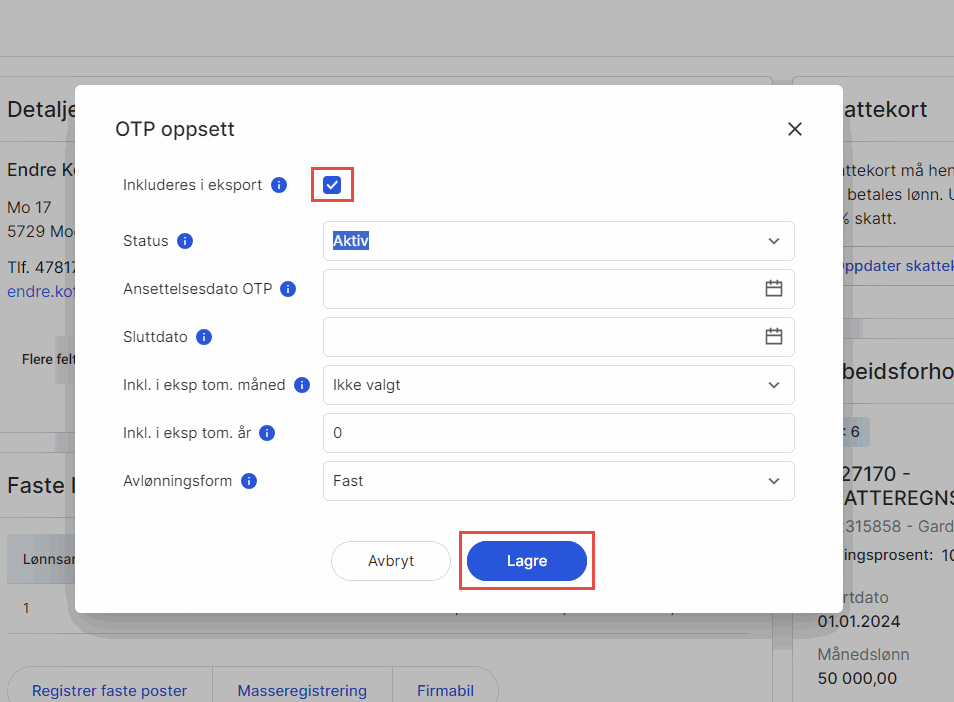This screenshot has width=954, height=702.
Task: Open calendar picker for Sluttdato
Action: click(773, 337)
